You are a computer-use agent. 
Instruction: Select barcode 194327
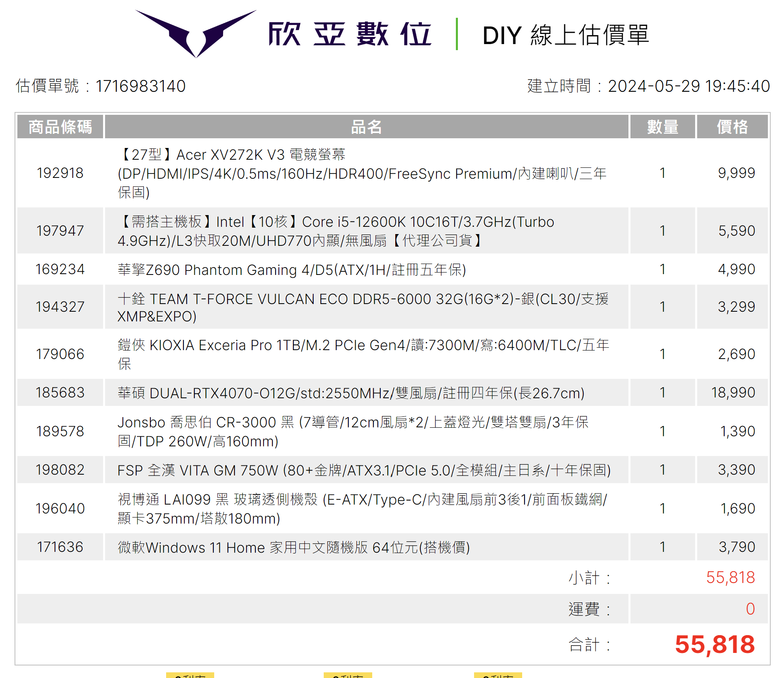tap(60, 307)
